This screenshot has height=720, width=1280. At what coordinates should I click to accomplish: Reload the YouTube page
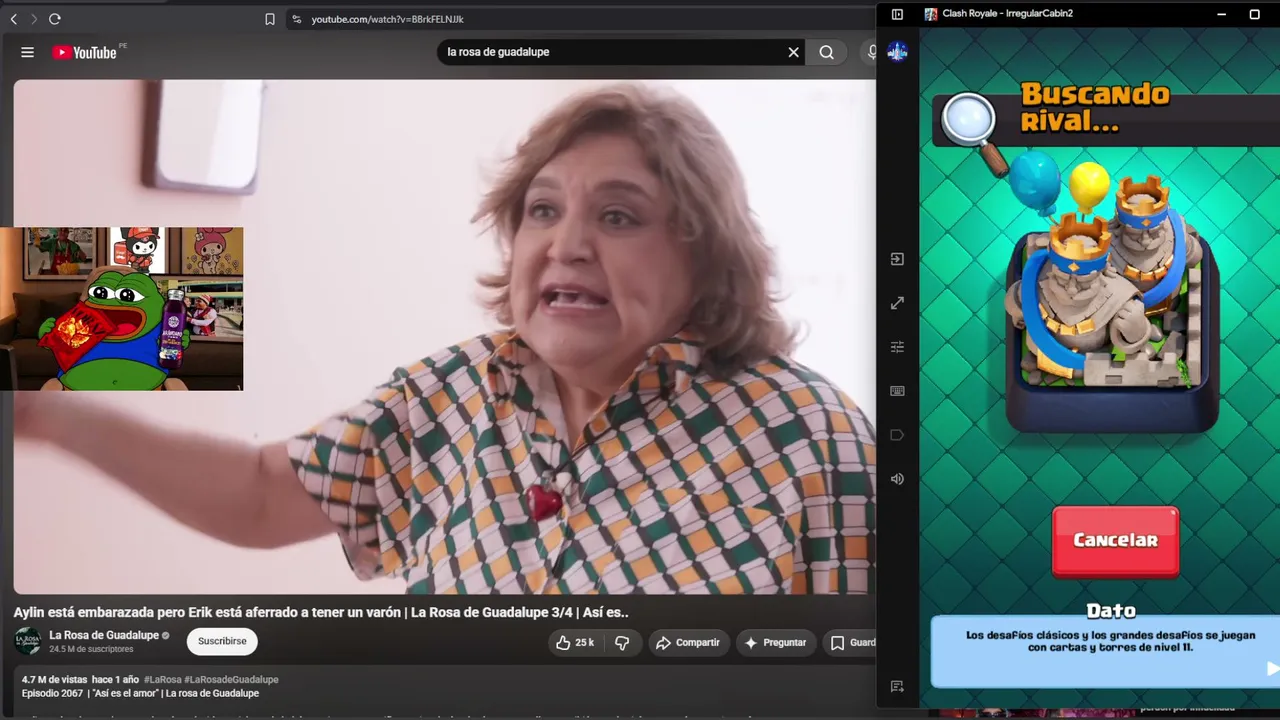coord(55,19)
